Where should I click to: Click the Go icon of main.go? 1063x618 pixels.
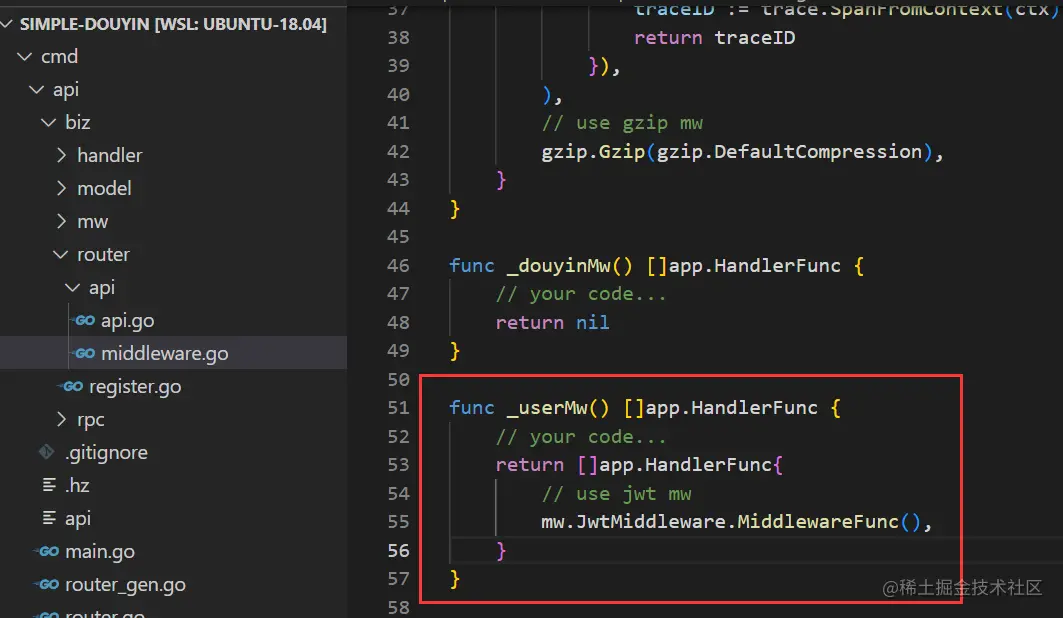coord(49,552)
